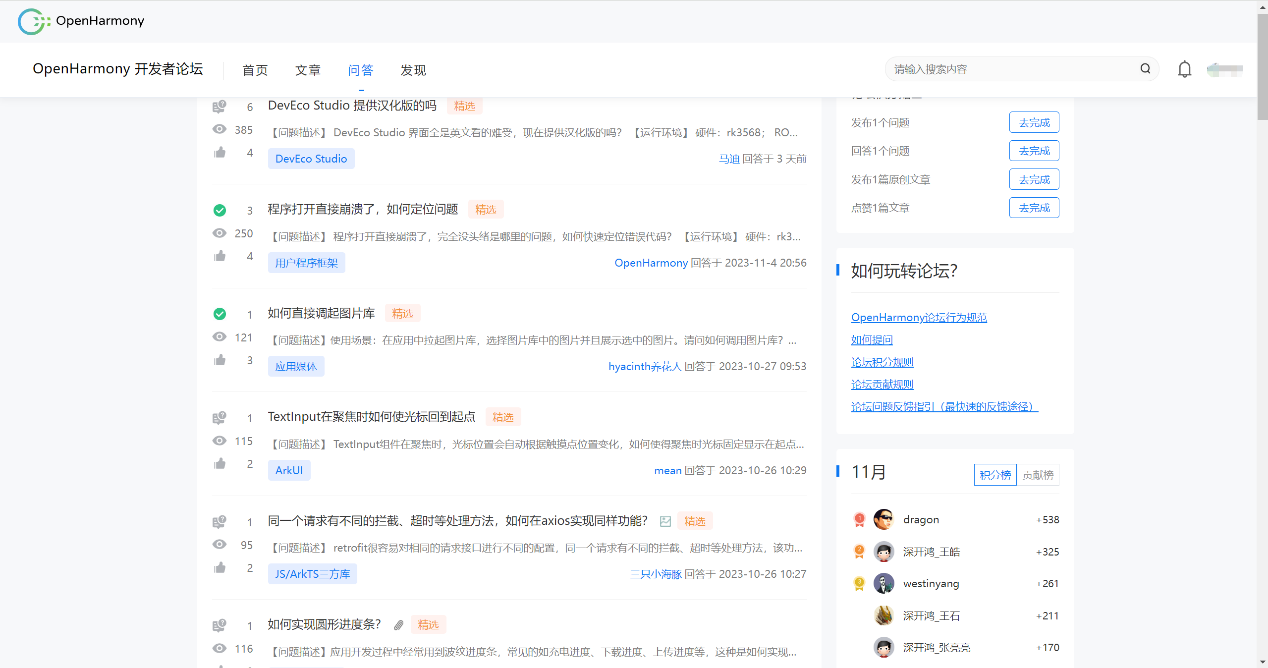This screenshot has width=1268, height=668.
Task: Click 去完成 for 回答1个问题
Action: pyautogui.click(x=1034, y=151)
